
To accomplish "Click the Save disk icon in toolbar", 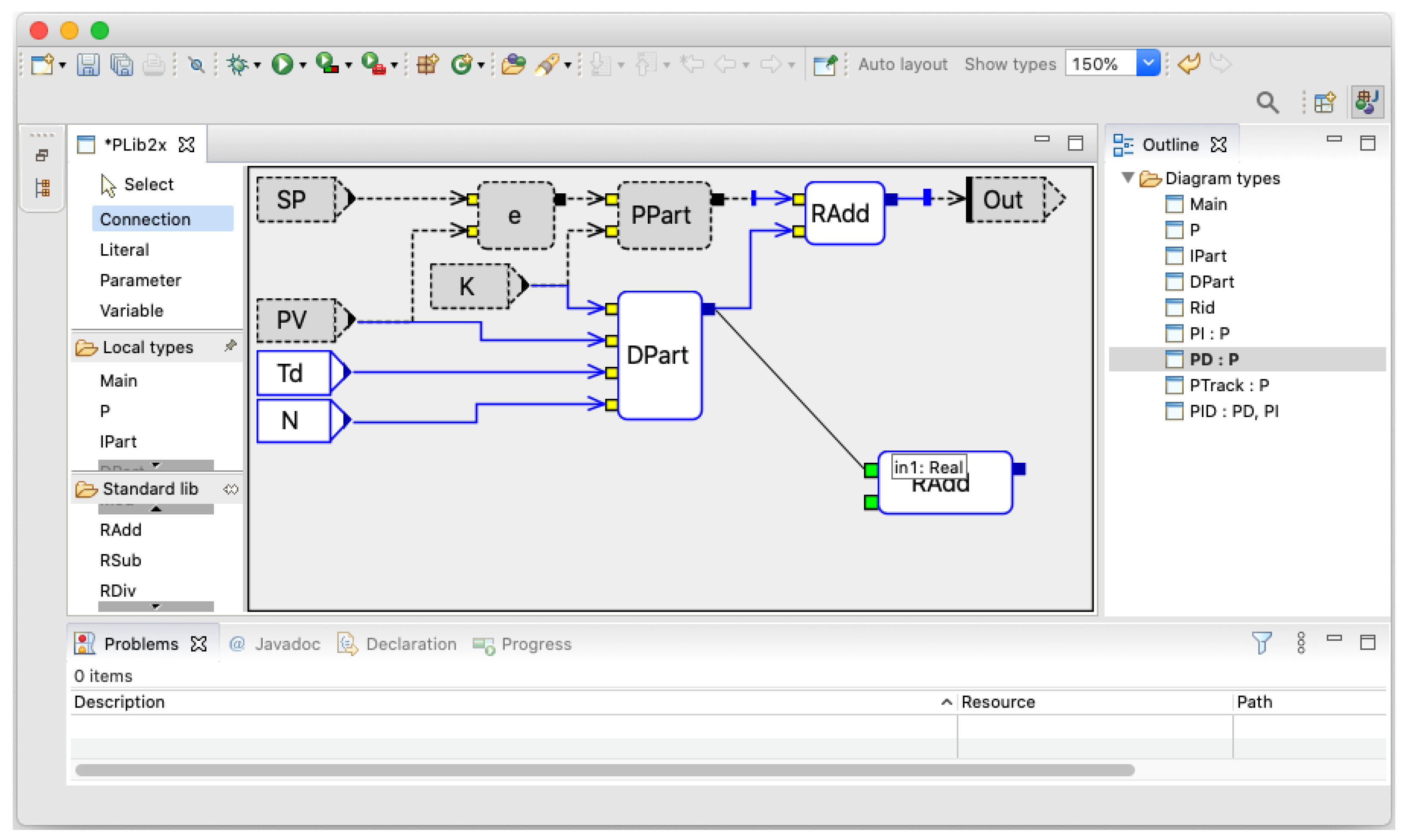I will point(88,65).
